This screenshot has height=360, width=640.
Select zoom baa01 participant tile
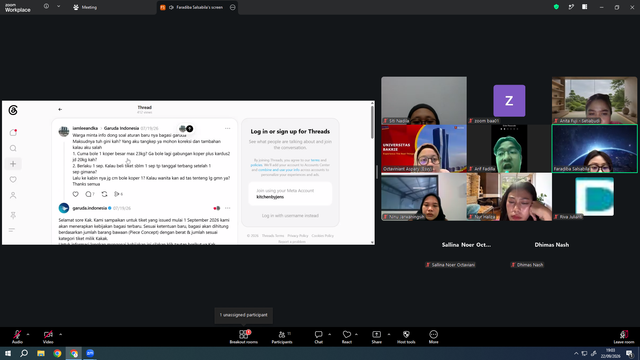pyautogui.click(x=509, y=100)
